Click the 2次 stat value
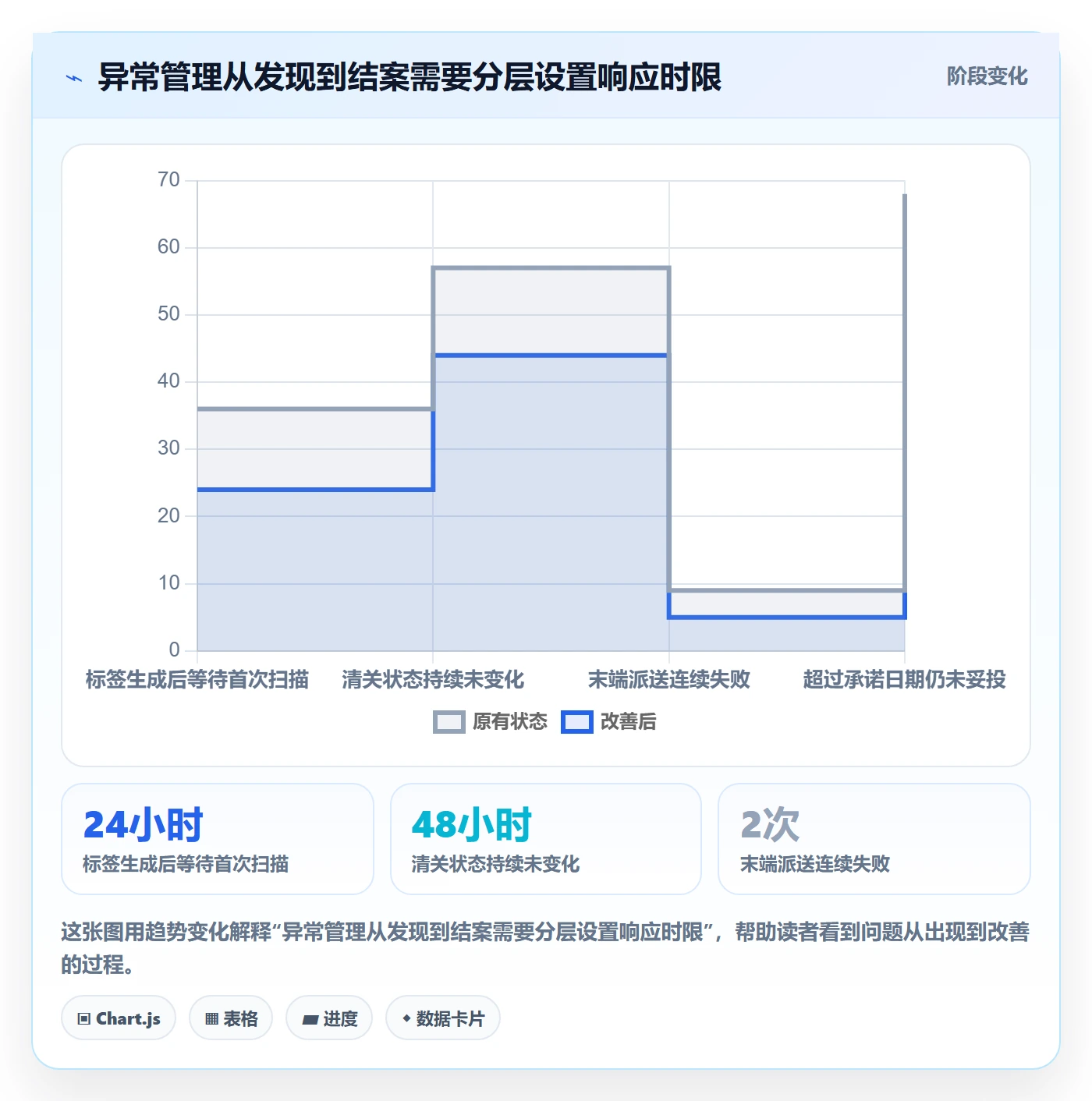Viewport: 1092px width, 1101px height. coord(770,824)
